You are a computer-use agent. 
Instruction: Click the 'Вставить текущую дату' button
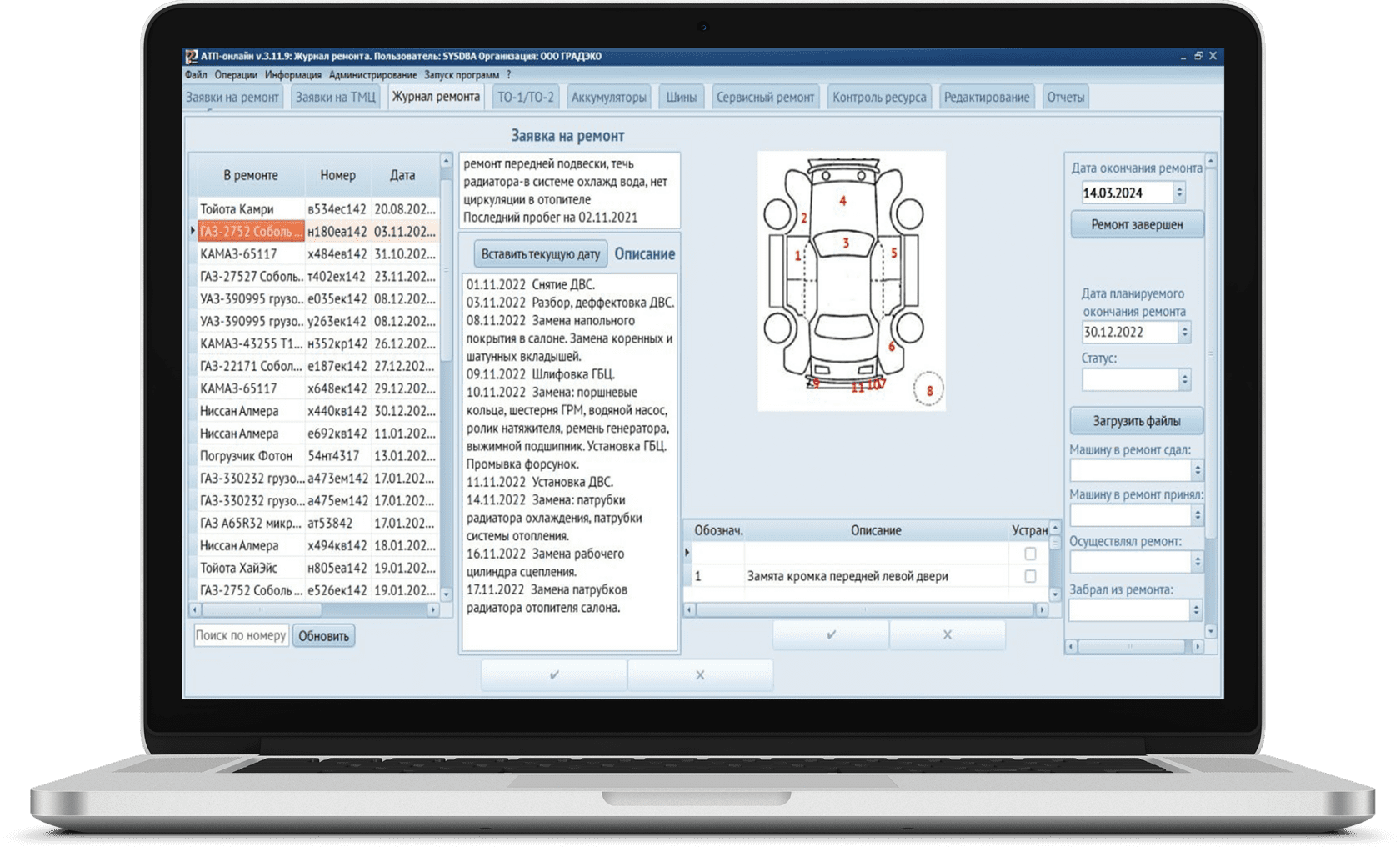pos(541,254)
